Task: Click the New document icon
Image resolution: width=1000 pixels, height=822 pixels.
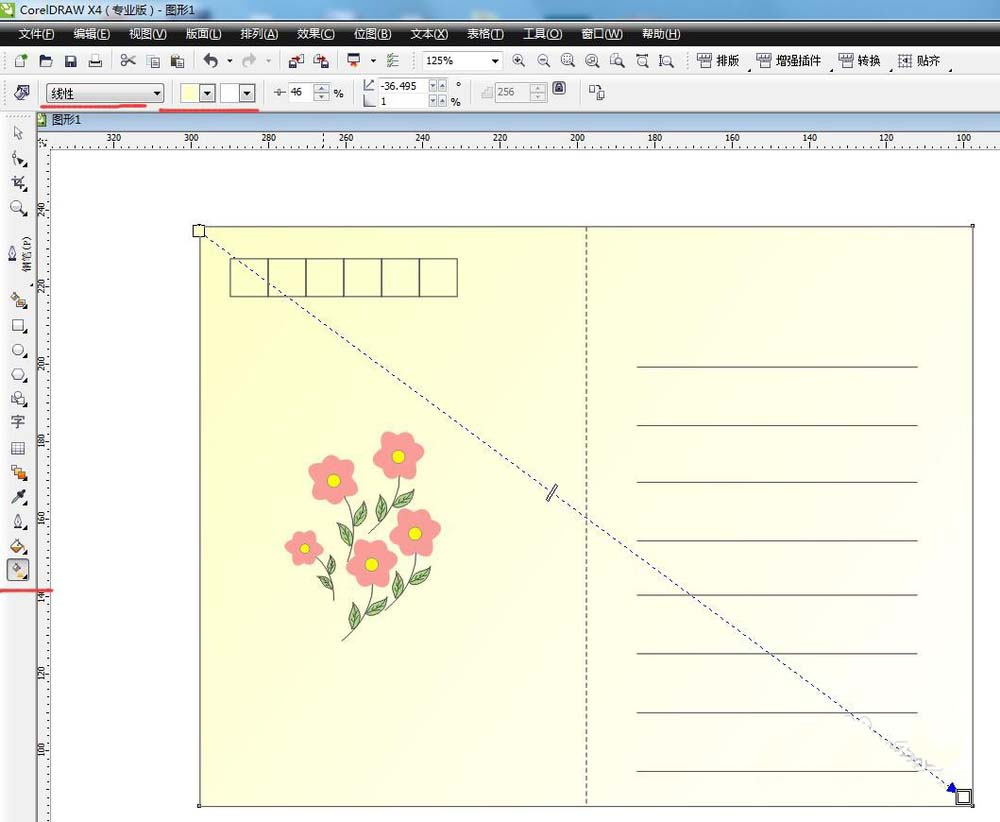Action: tap(20, 61)
